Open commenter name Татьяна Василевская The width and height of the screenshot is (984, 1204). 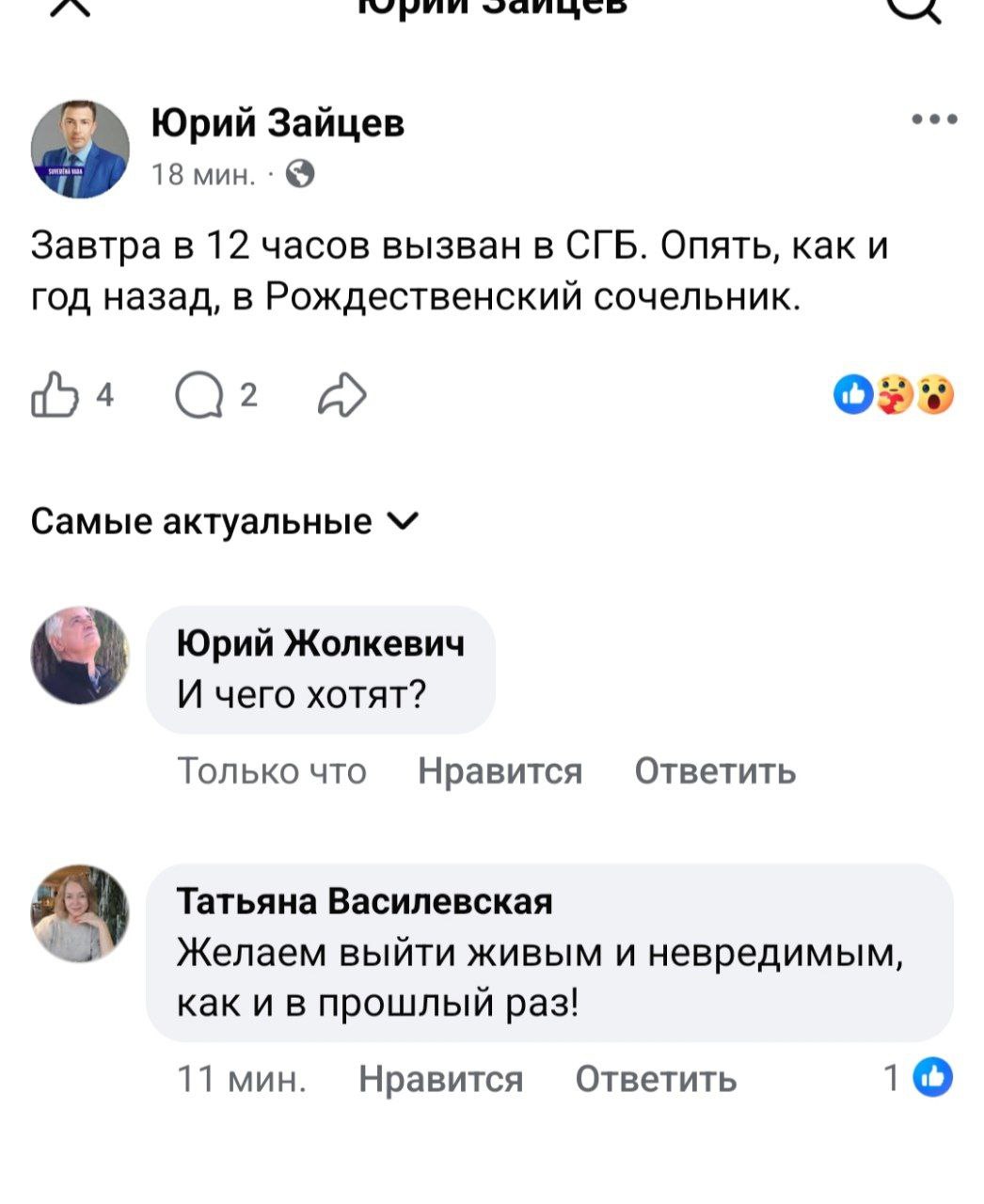365,901
